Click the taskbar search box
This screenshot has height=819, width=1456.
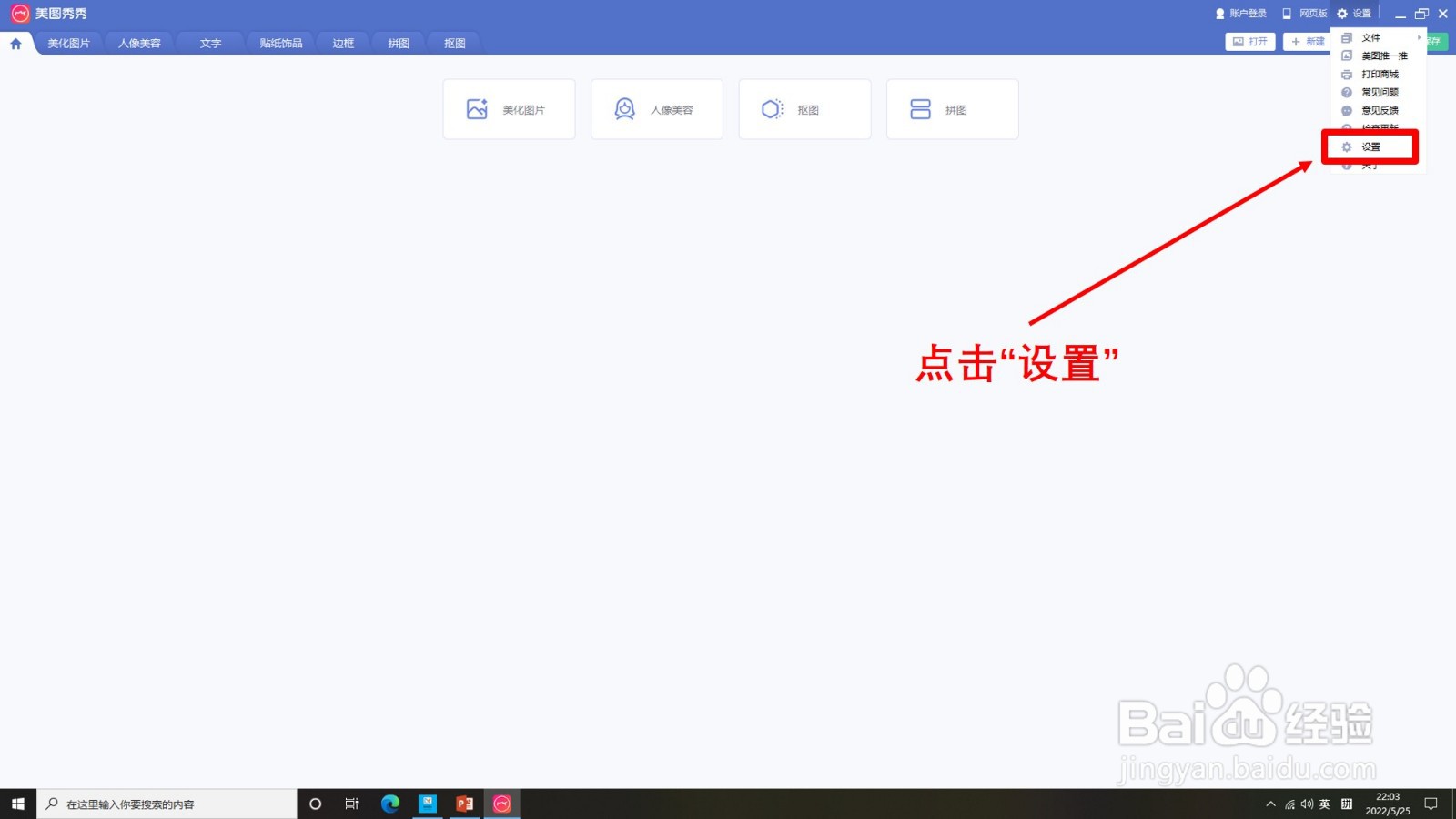pyautogui.click(x=167, y=804)
